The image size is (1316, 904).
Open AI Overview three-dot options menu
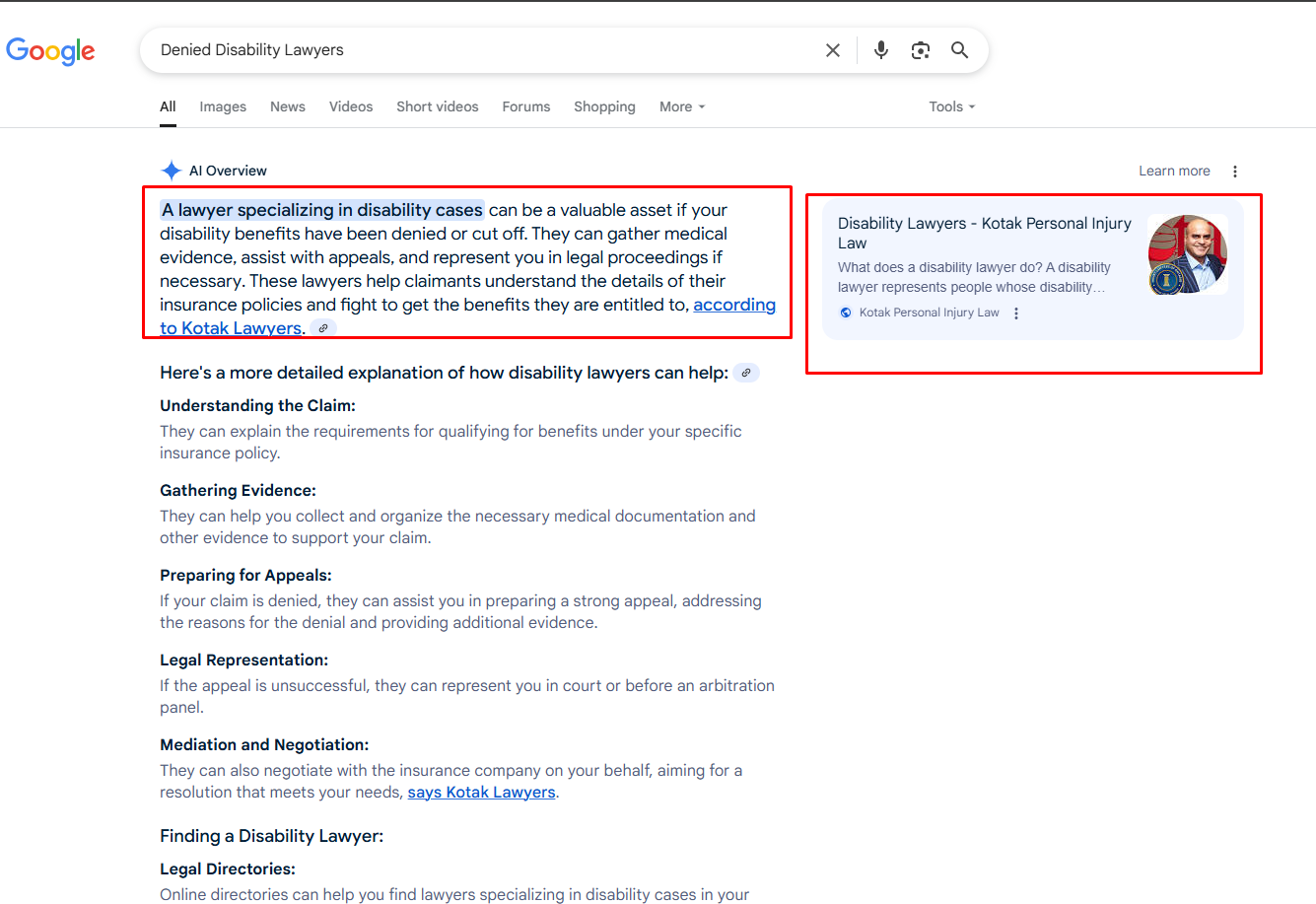point(1234,172)
